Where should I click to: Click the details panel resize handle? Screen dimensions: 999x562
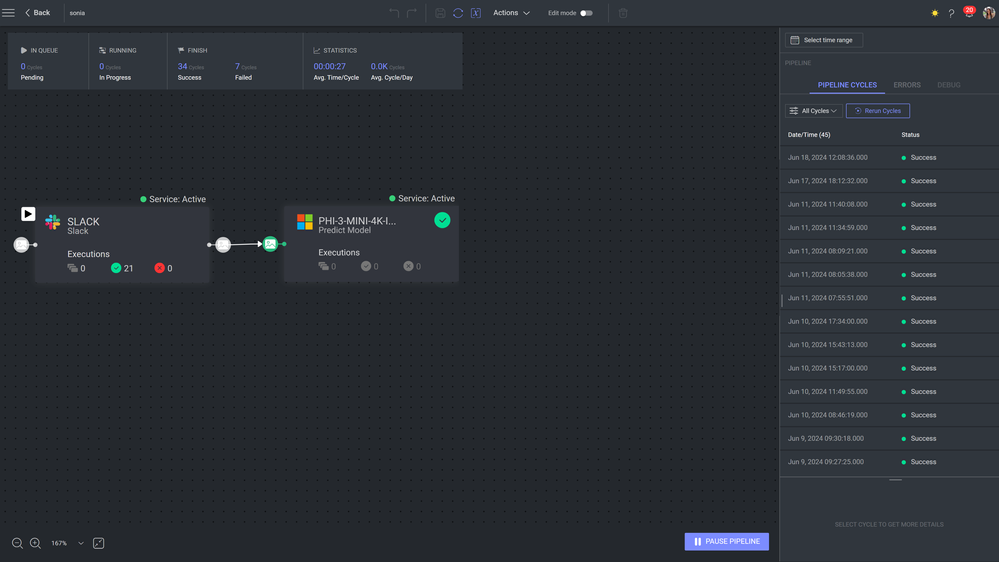tap(895, 480)
